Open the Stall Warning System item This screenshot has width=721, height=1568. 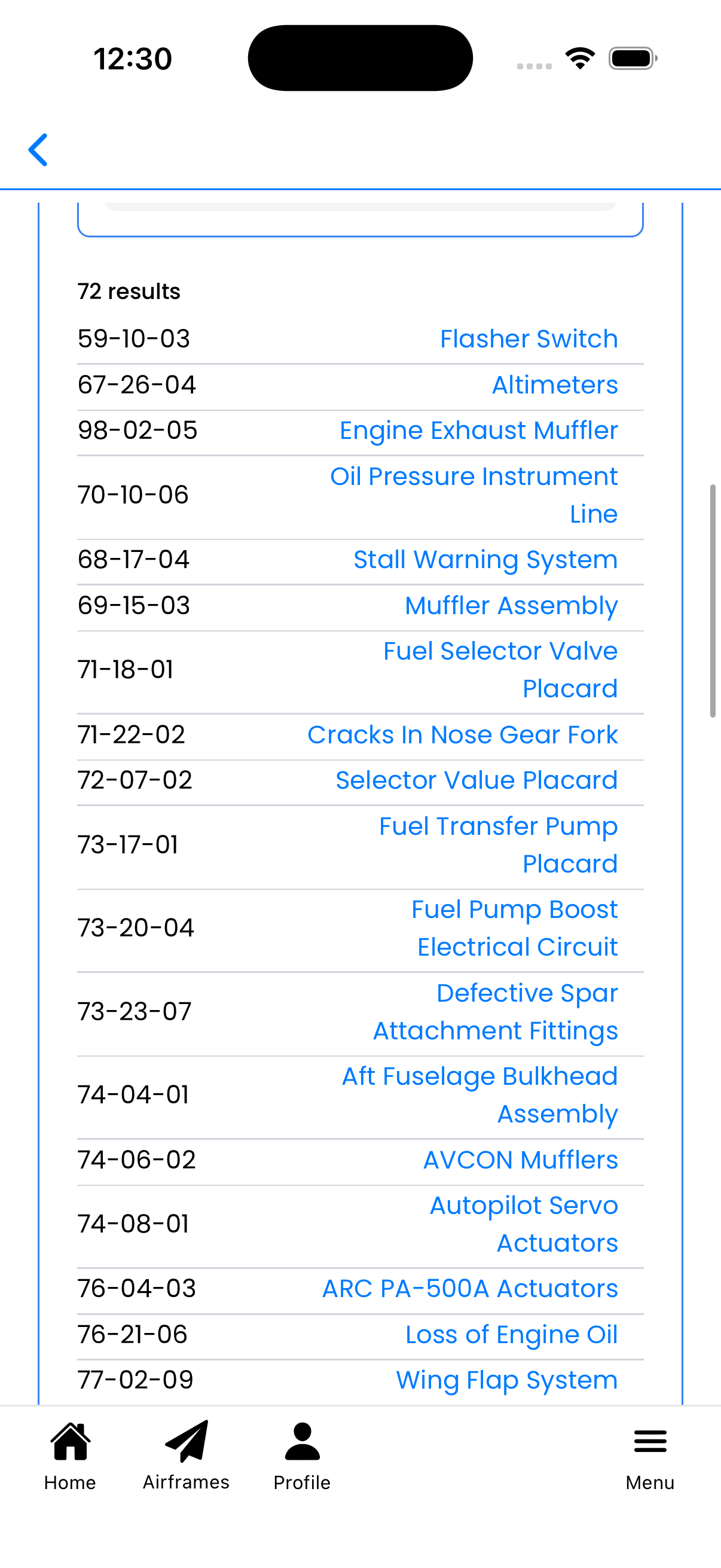coord(485,559)
